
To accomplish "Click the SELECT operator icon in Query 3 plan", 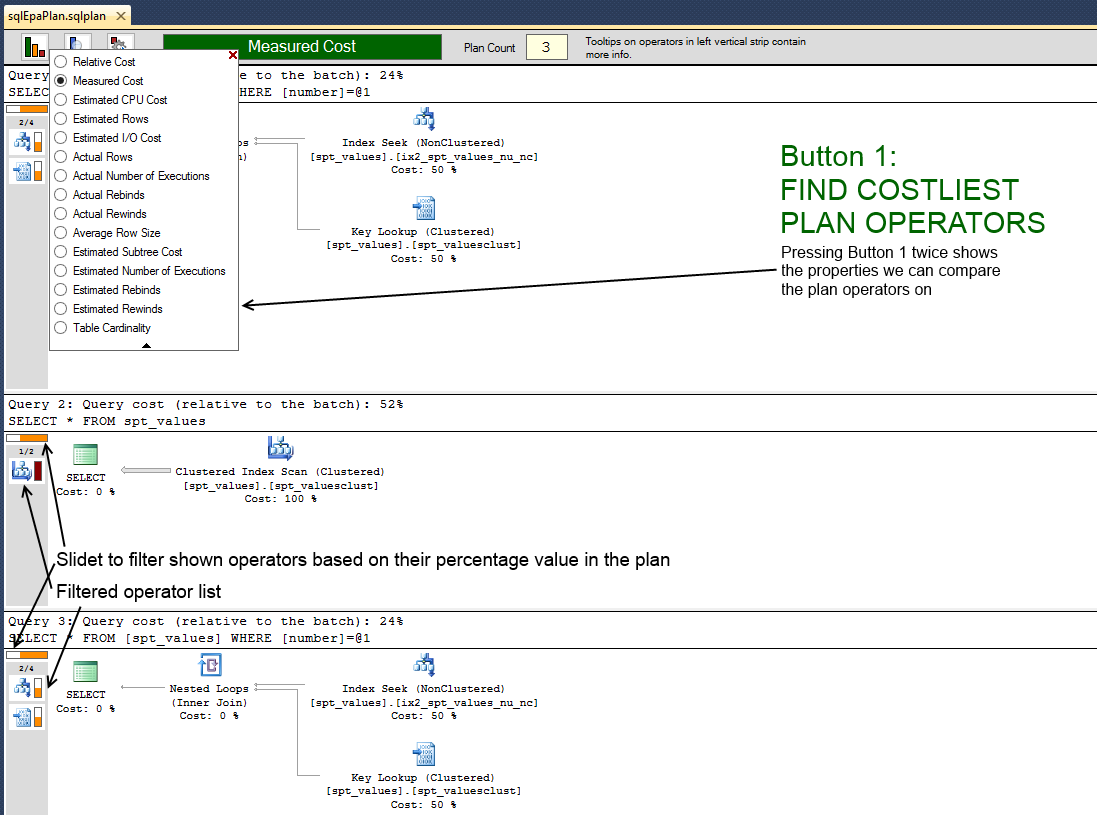I will (x=85, y=672).
